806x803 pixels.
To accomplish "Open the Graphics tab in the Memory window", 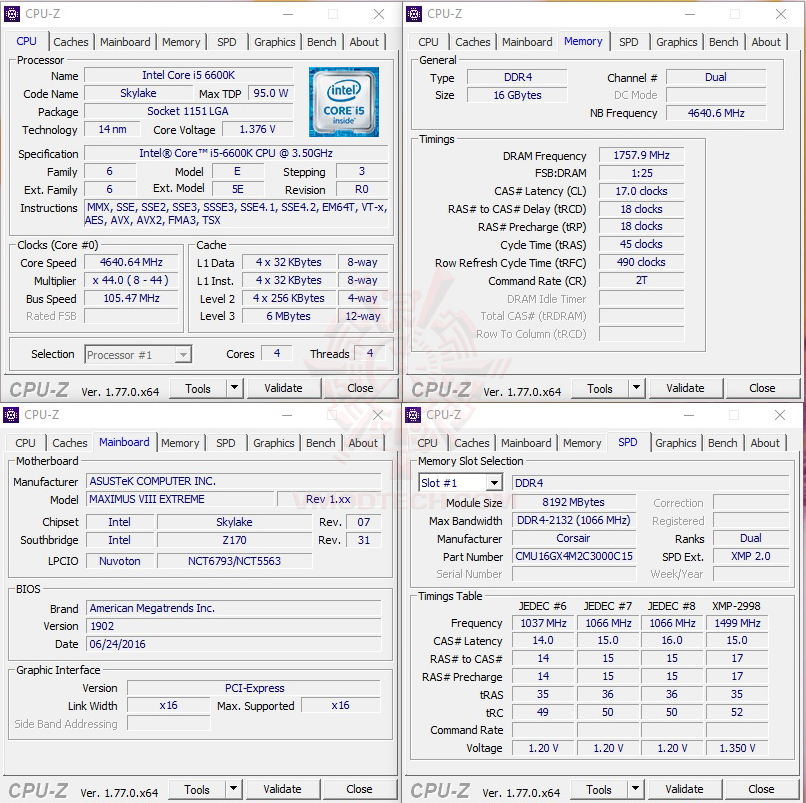I will pos(677,42).
